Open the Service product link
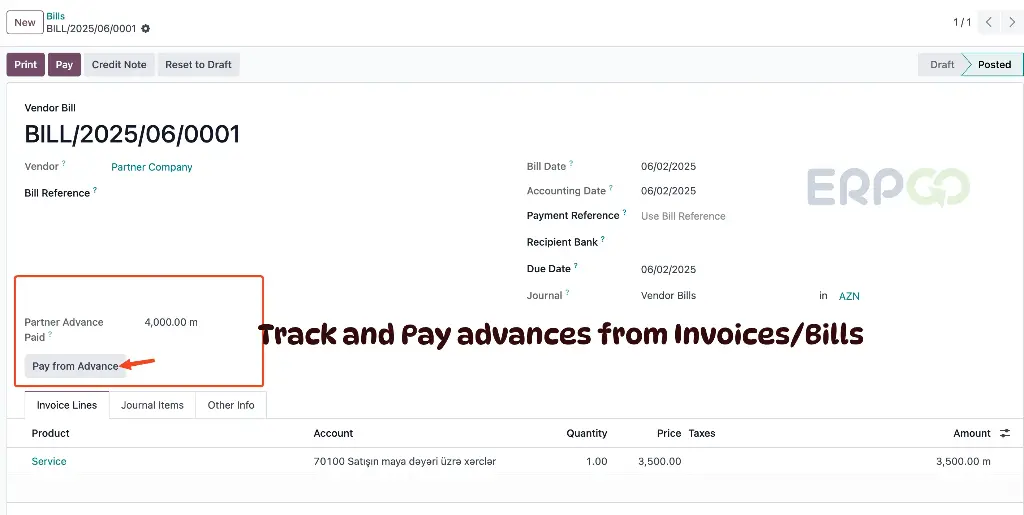 [x=49, y=461]
